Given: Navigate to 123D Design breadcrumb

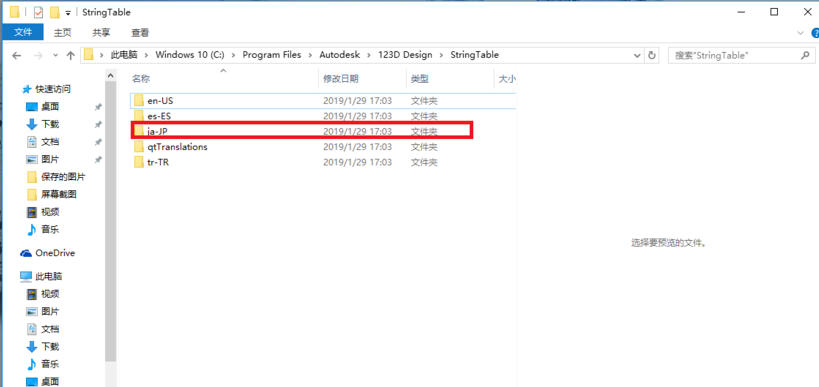Looking at the screenshot, I should (x=405, y=54).
